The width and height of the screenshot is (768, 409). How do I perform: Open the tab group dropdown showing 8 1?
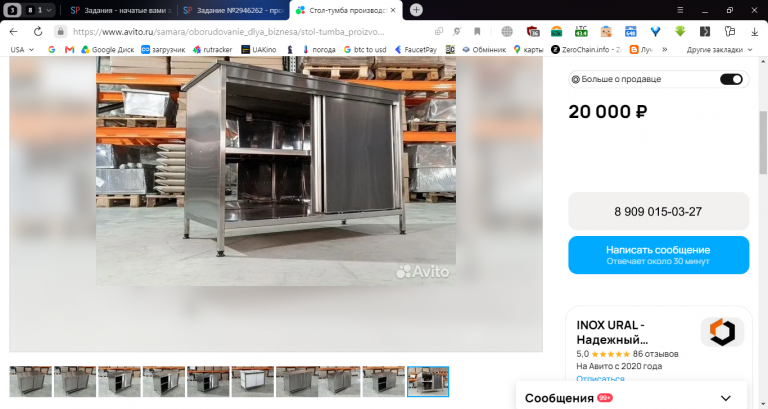click(x=39, y=10)
